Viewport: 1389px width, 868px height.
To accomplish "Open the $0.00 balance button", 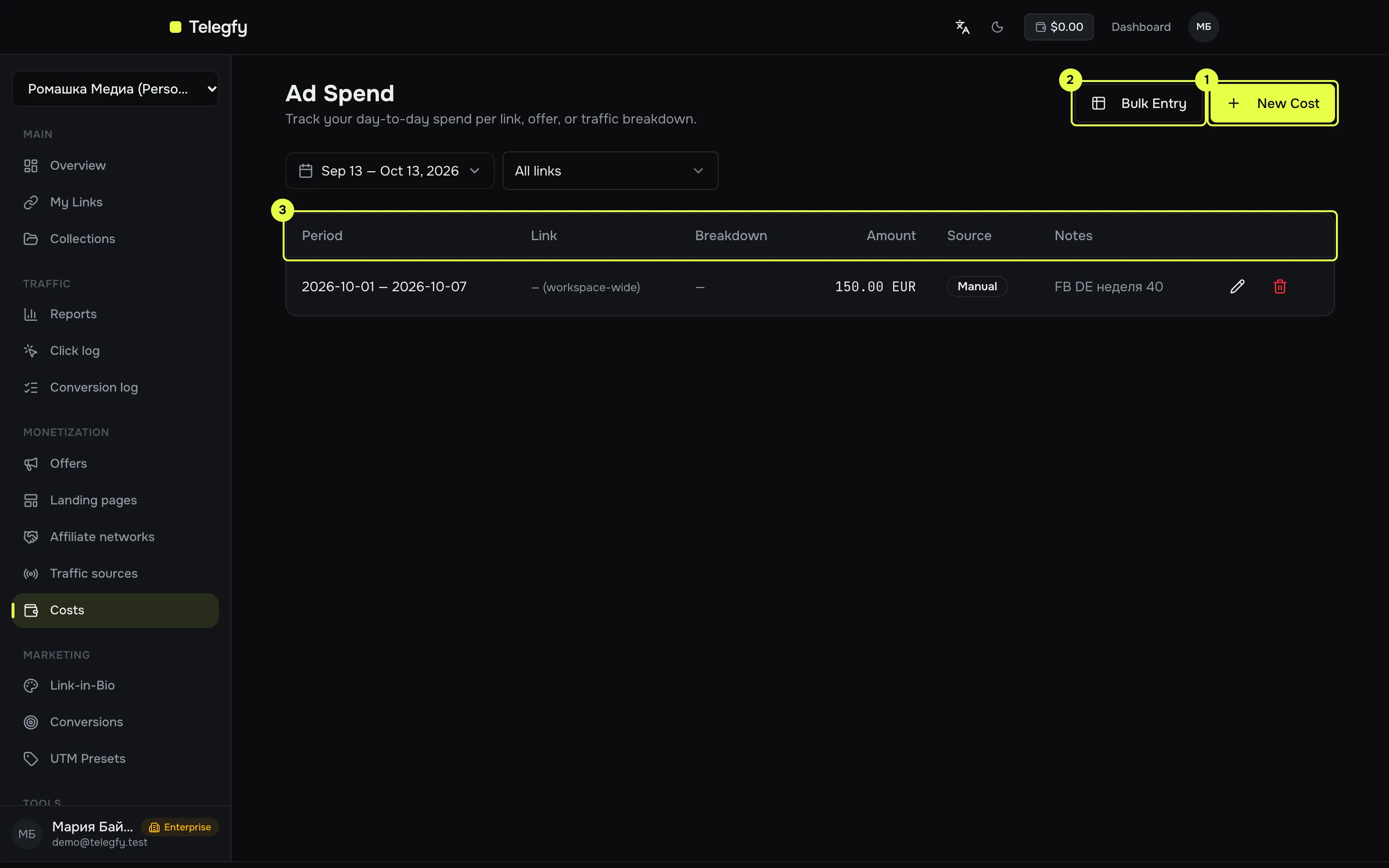I will pos(1059,27).
